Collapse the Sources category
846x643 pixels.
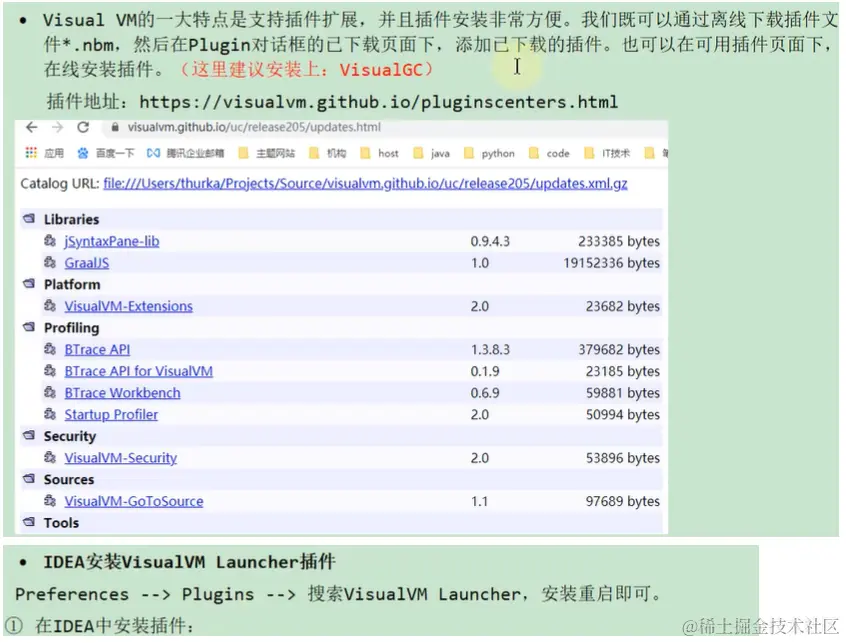(29, 478)
